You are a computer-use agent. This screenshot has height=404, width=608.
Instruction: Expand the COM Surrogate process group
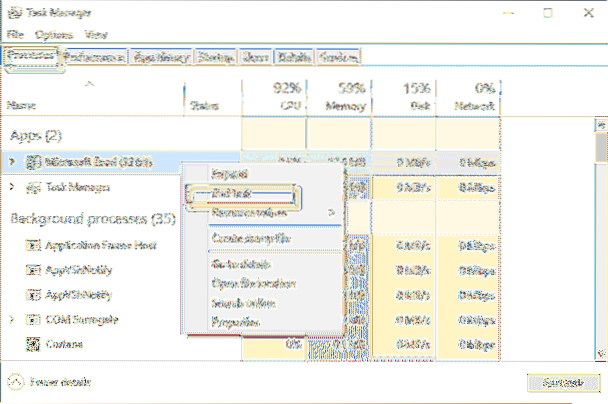[12, 320]
